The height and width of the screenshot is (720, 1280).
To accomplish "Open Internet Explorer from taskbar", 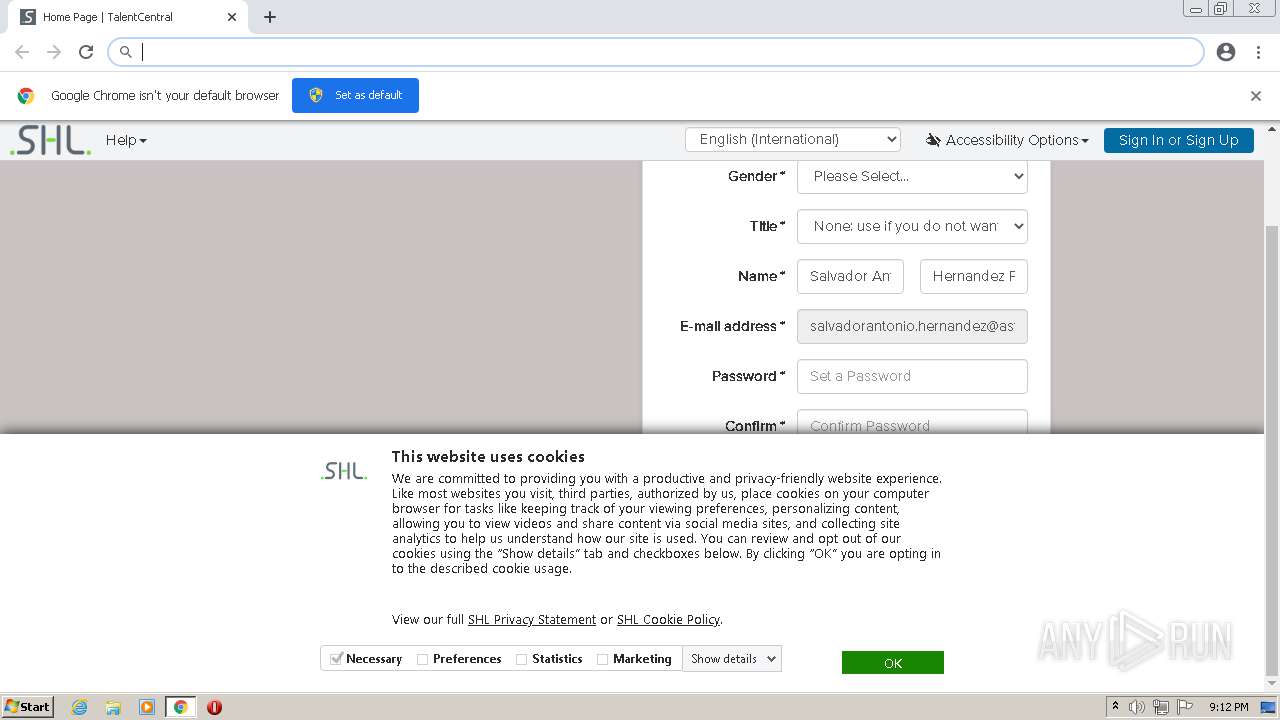I will (79, 707).
